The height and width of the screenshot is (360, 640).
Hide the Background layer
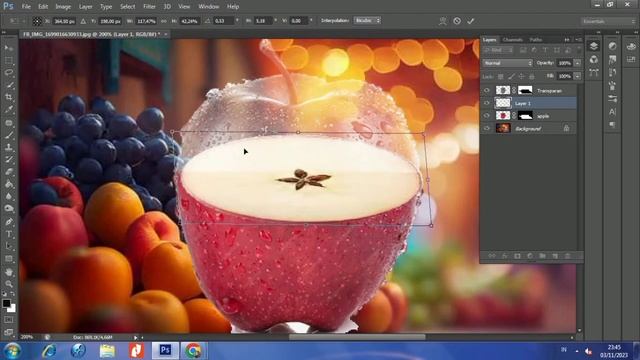(487, 129)
